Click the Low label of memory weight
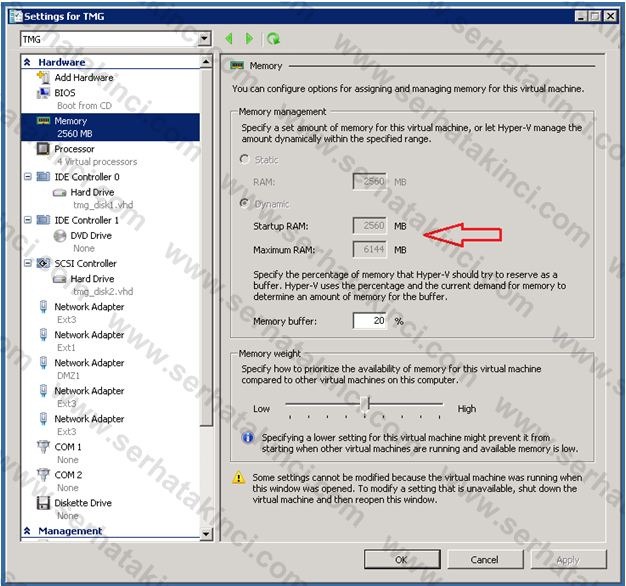This screenshot has width=626, height=586. [x=261, y=409]
